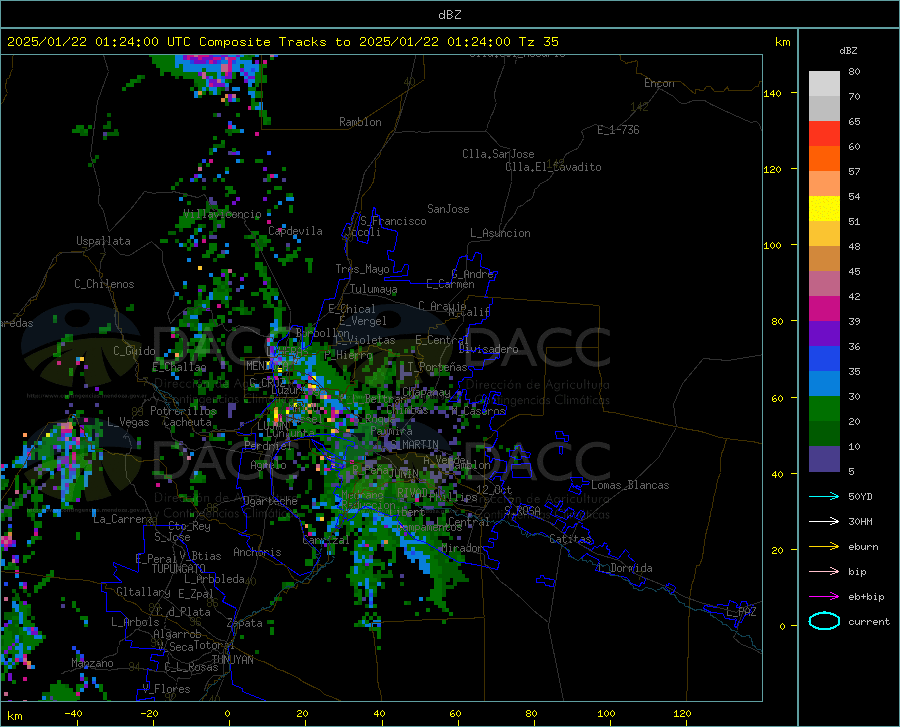
Task: Click the L_Asuncion label
Action: (500, 233)
